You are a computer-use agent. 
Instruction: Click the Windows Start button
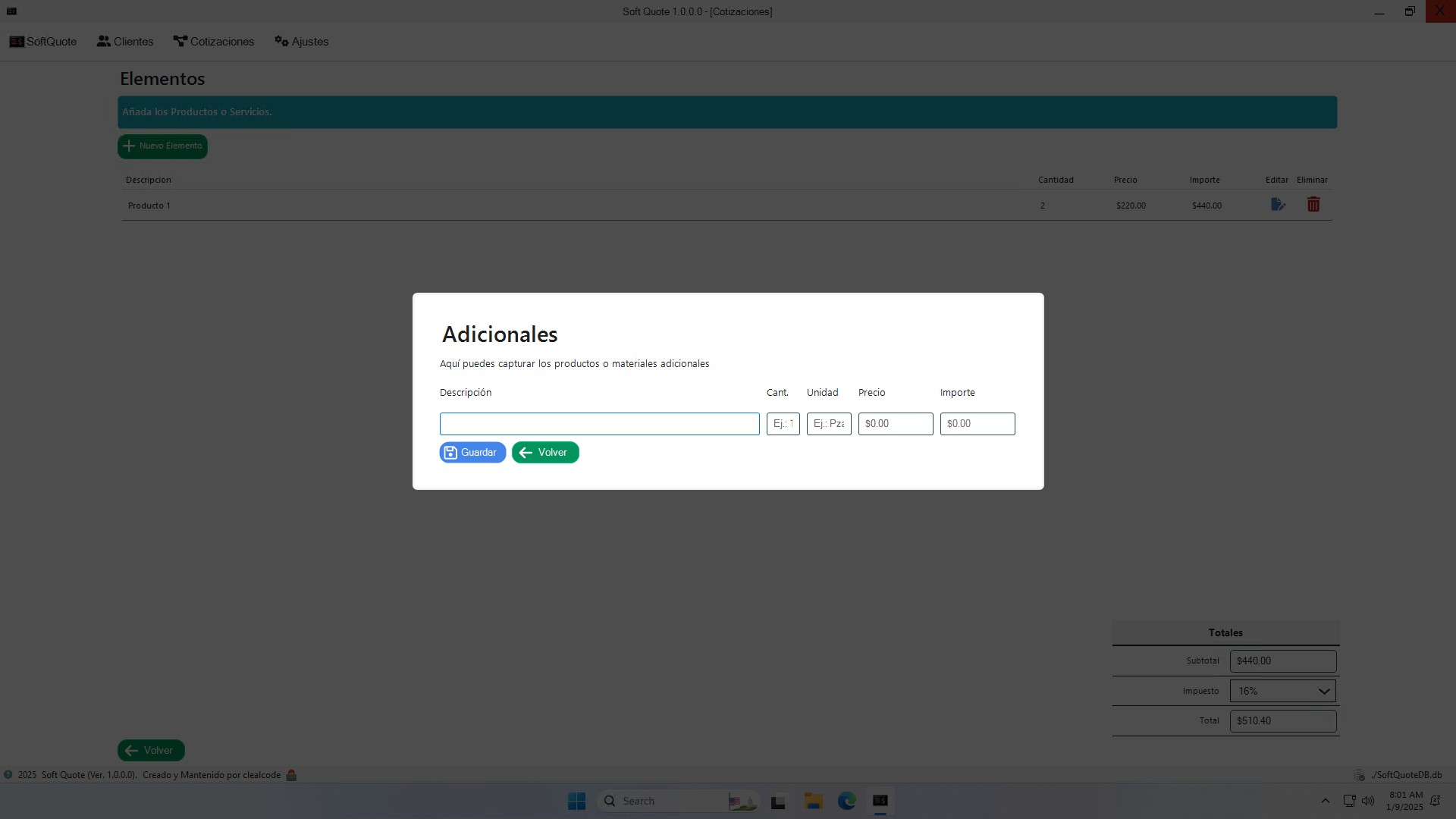[x=576, y=801]
